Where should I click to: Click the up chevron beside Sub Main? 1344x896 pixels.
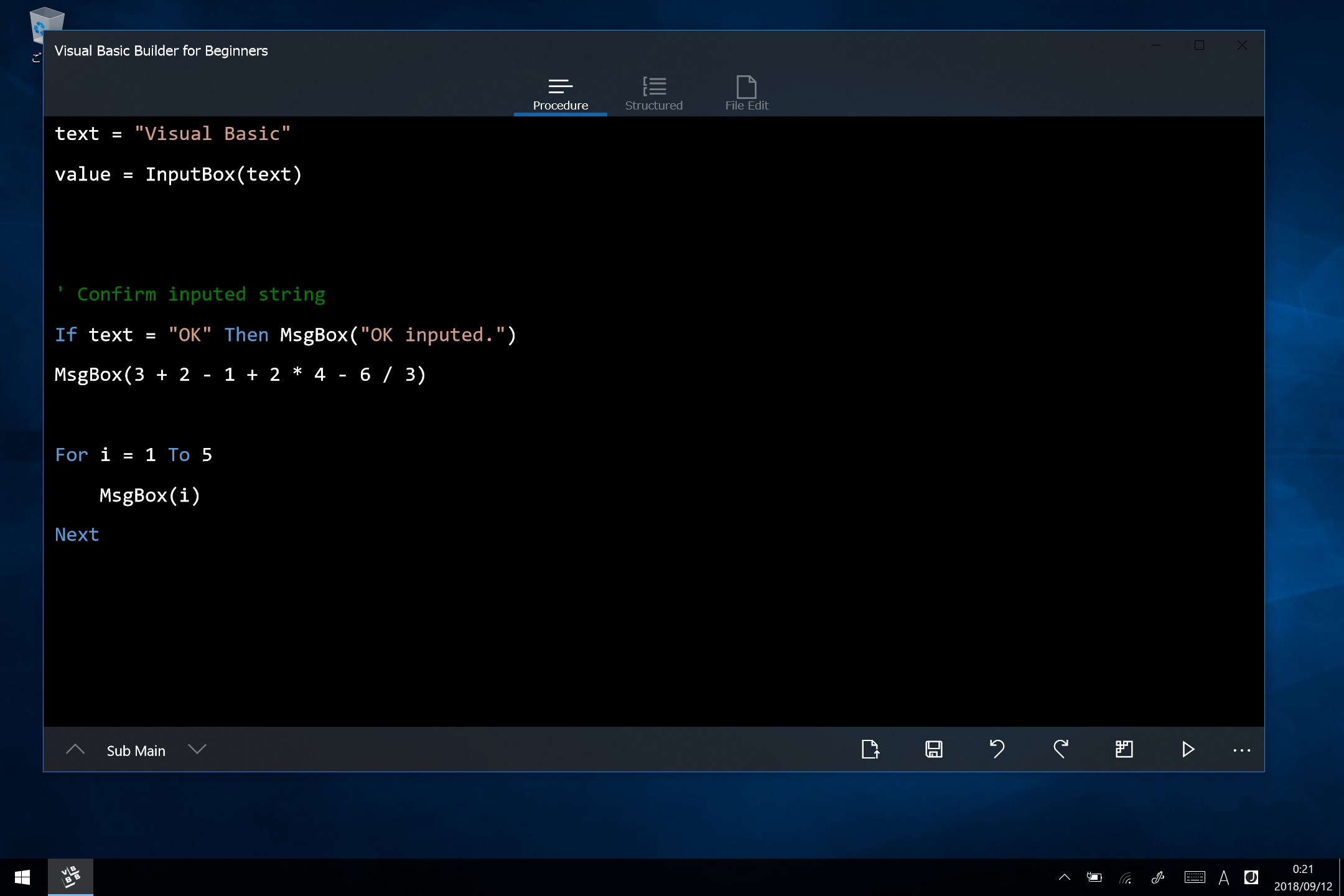click(75, 749)
